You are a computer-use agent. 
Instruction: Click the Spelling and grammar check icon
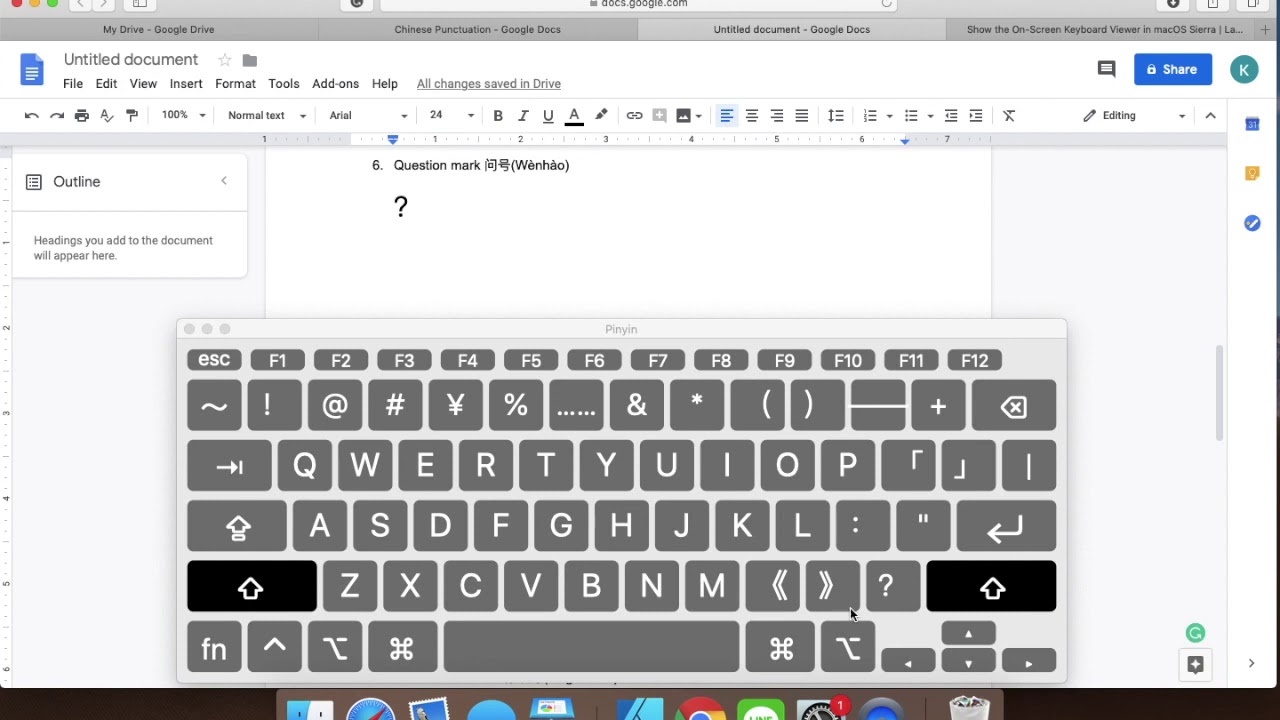107,116
